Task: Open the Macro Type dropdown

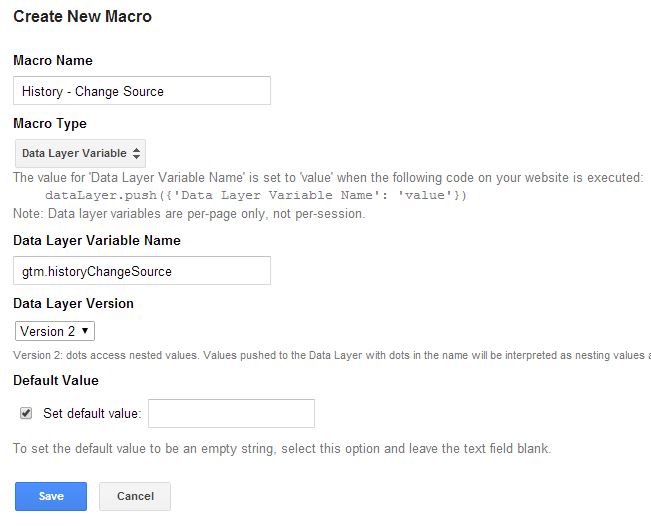Action: click(x=80, y=153)
